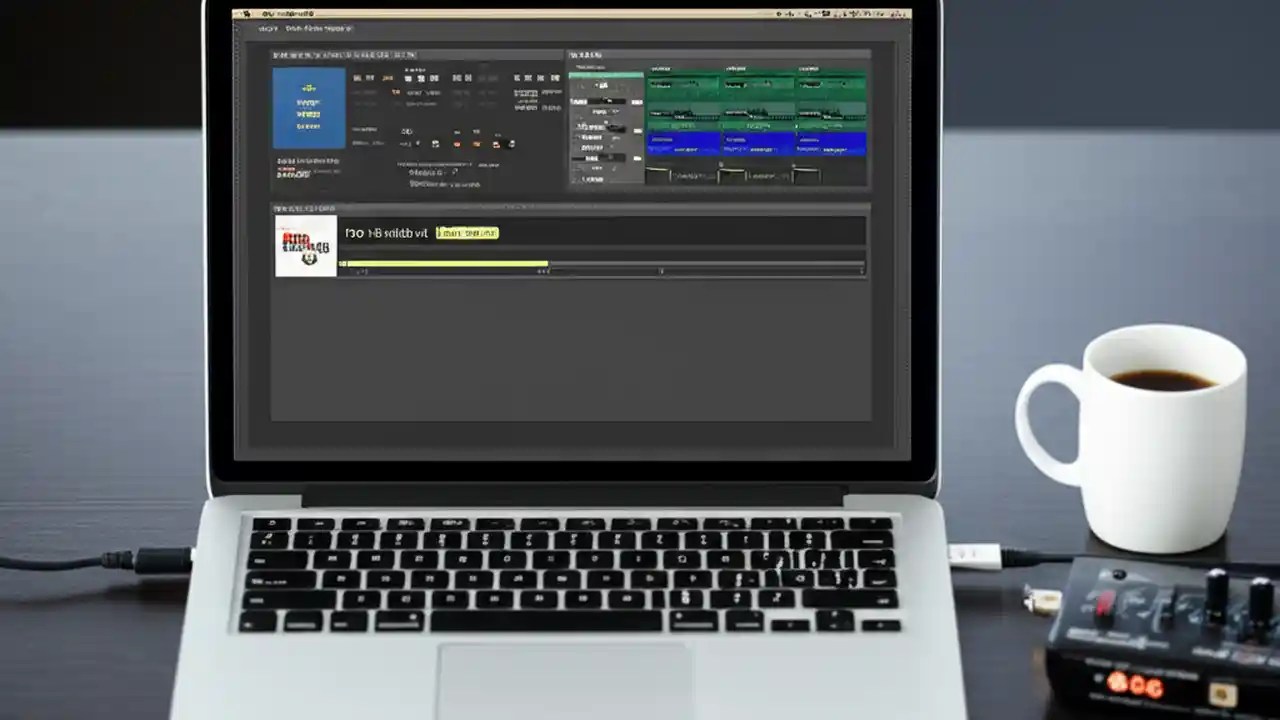Open the dark disc icon at the strip's right end
1280x720 pixels.
[510, 143]
